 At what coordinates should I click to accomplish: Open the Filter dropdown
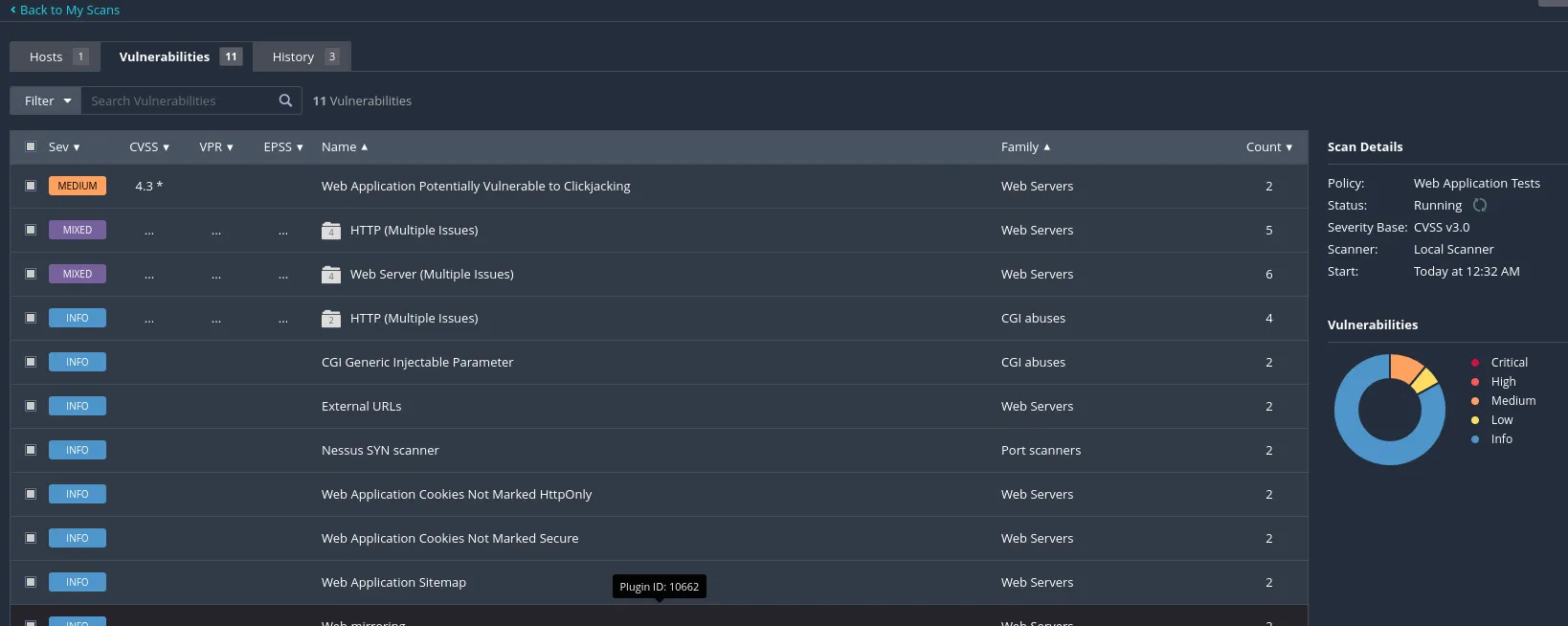46,101
